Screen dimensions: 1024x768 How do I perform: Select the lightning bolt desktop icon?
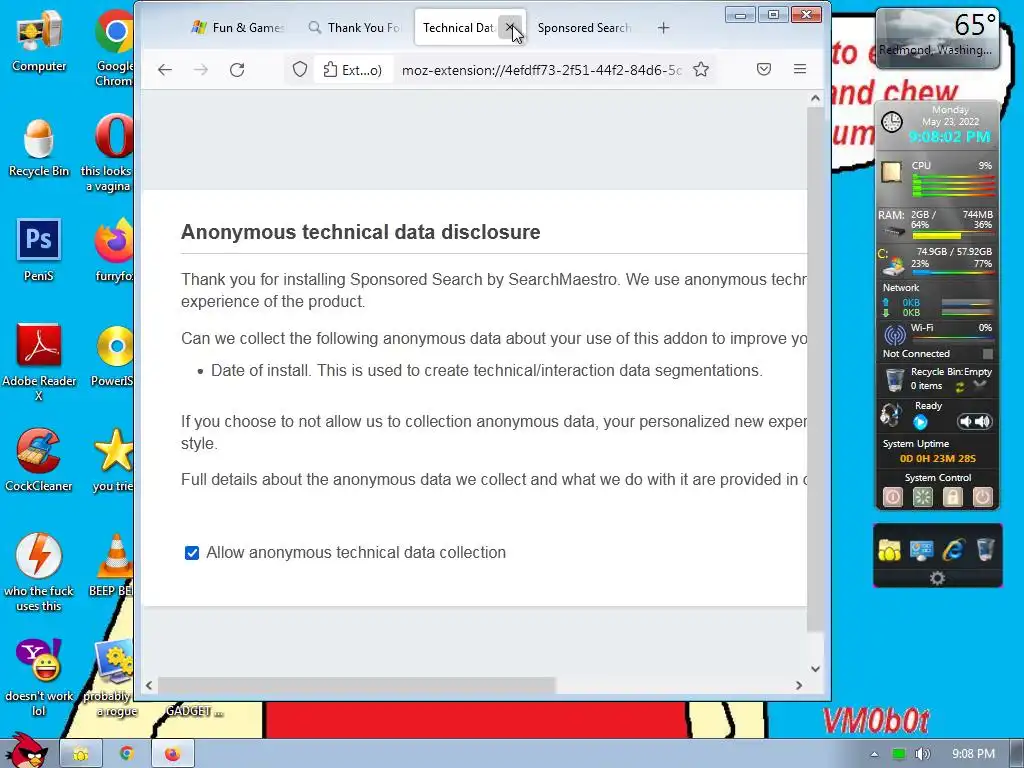tap(39, 573)
